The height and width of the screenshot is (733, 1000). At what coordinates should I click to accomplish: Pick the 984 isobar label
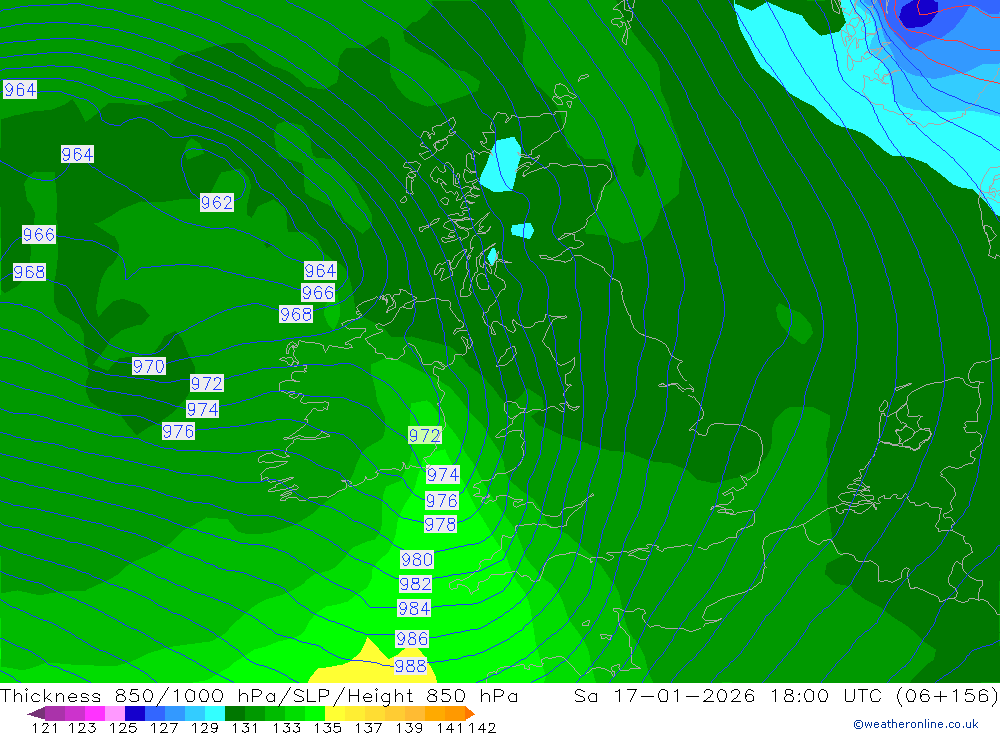[x=414, y=609]
